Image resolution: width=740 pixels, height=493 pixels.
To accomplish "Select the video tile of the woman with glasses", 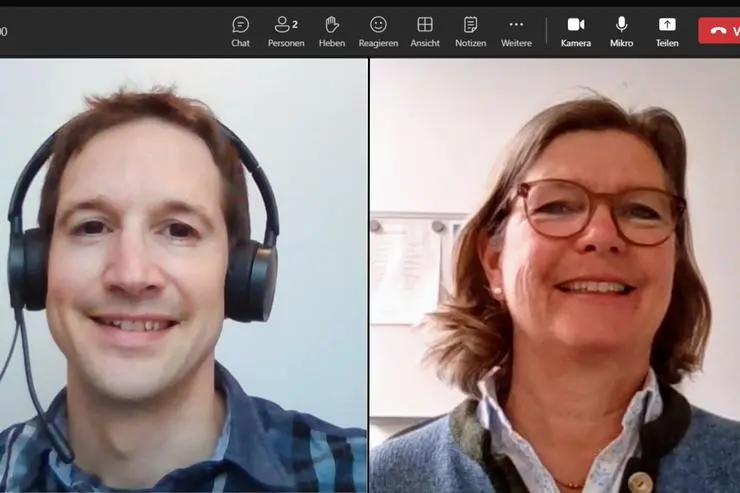I will 555,275.
